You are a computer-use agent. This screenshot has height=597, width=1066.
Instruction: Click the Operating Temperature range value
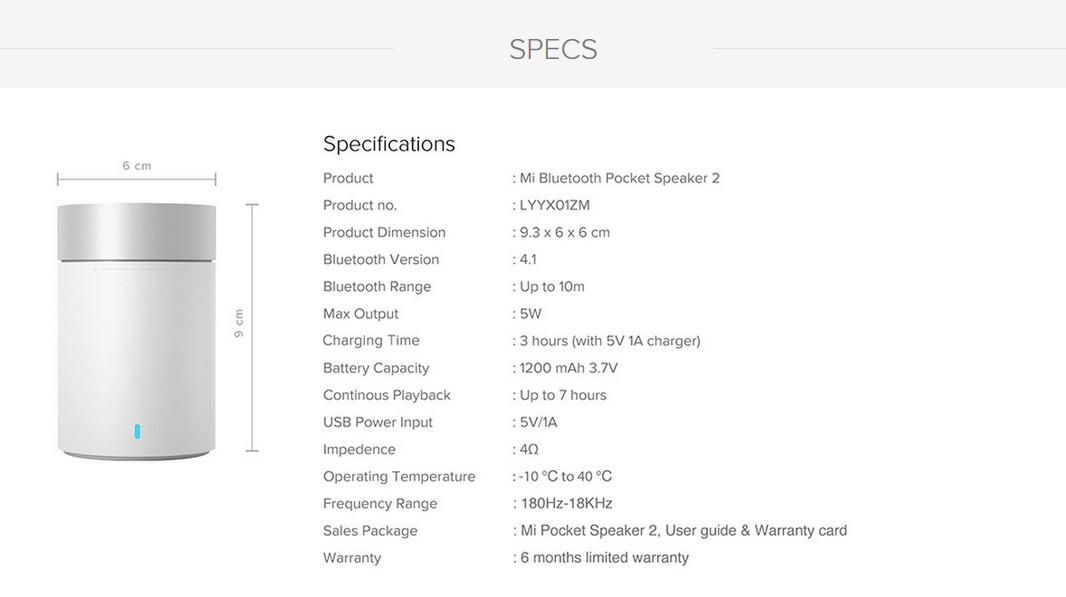point(565,477)
